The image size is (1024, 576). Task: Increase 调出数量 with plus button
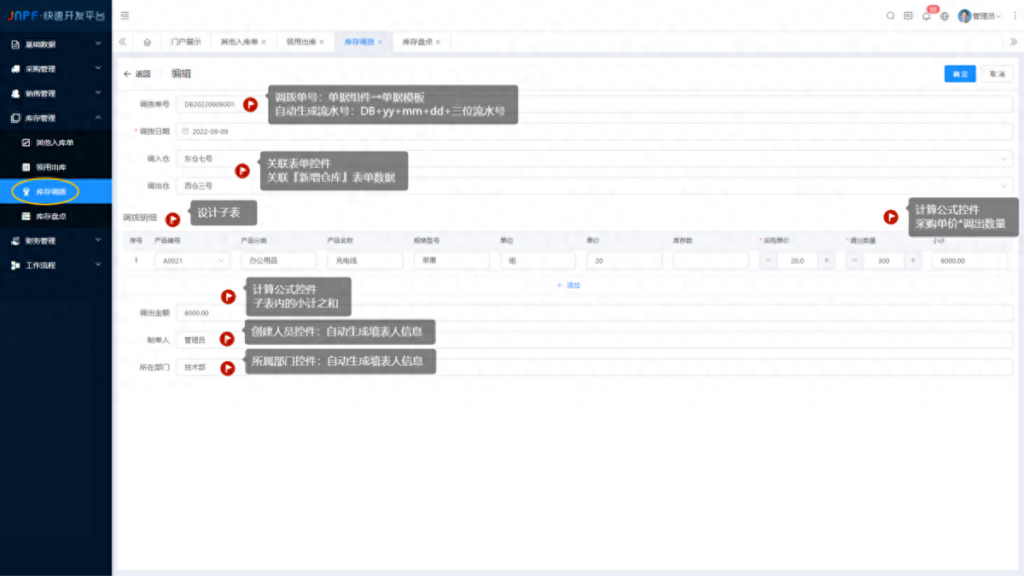click(x=912, y=261)
